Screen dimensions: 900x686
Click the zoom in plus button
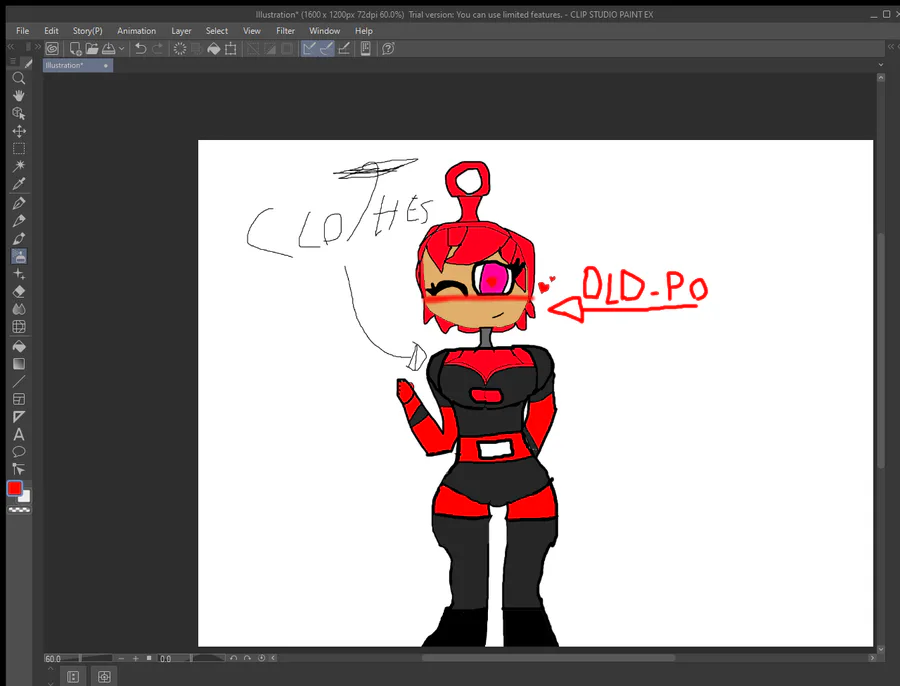pyautogui.click(x=135, y=658)
